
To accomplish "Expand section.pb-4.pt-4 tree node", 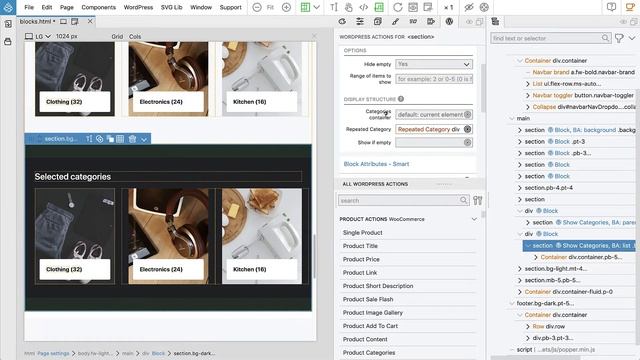I will click(x=520, y=188).
